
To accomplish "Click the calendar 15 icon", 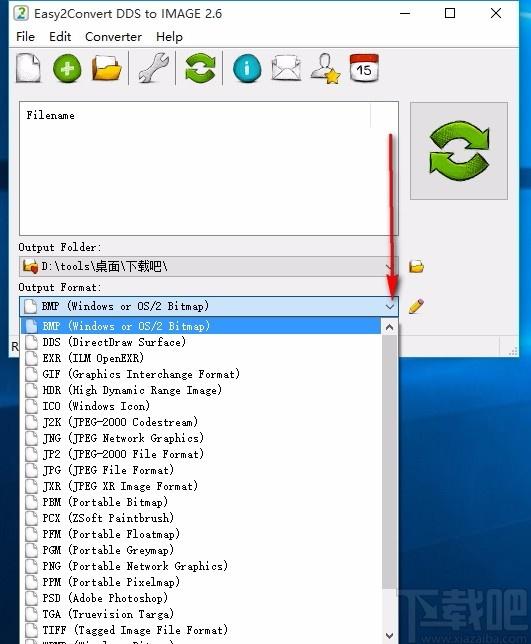I will pos(364,68).
